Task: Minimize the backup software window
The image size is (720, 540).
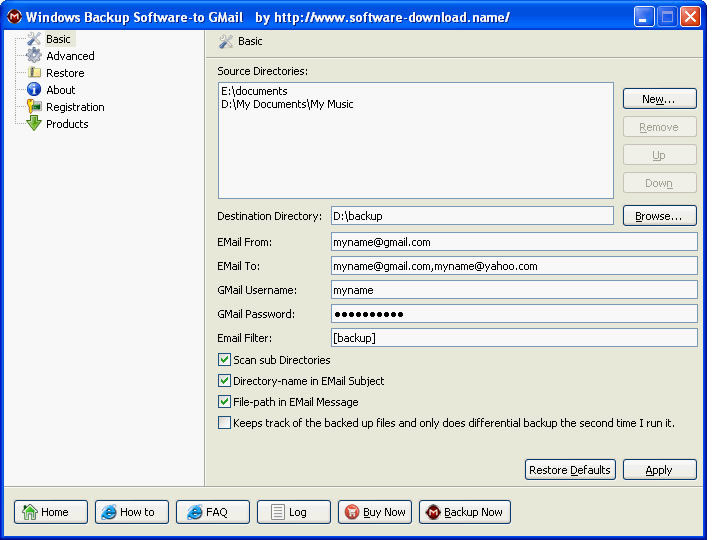Action: tap(644, 17)
